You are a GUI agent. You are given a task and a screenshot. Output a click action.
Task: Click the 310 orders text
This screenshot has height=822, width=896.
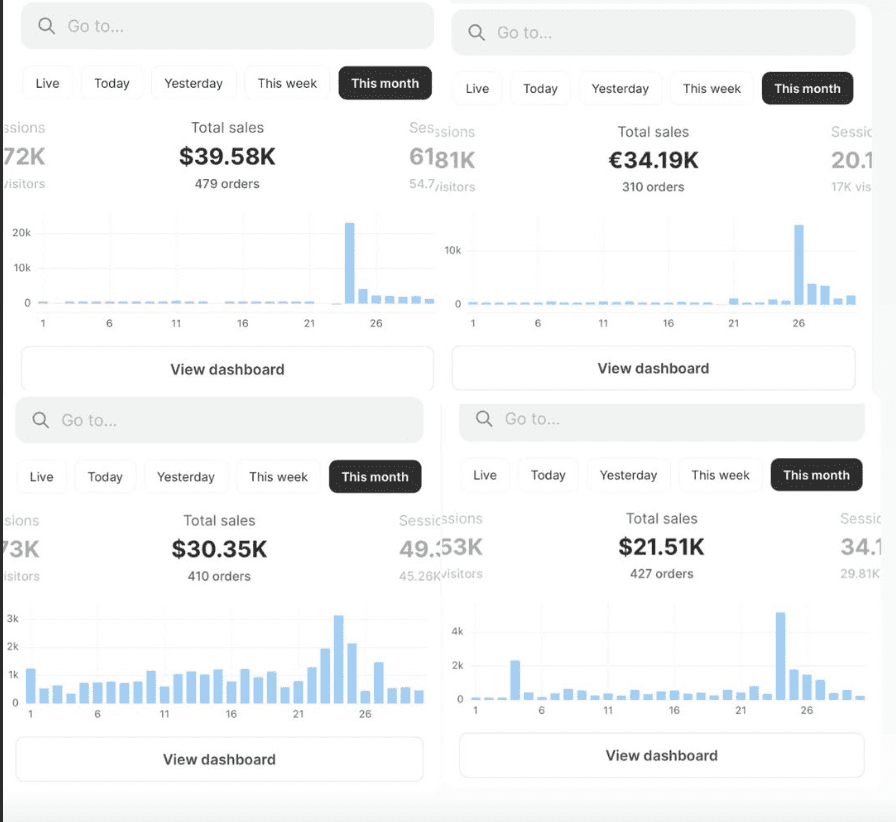[x=653, y=187]
